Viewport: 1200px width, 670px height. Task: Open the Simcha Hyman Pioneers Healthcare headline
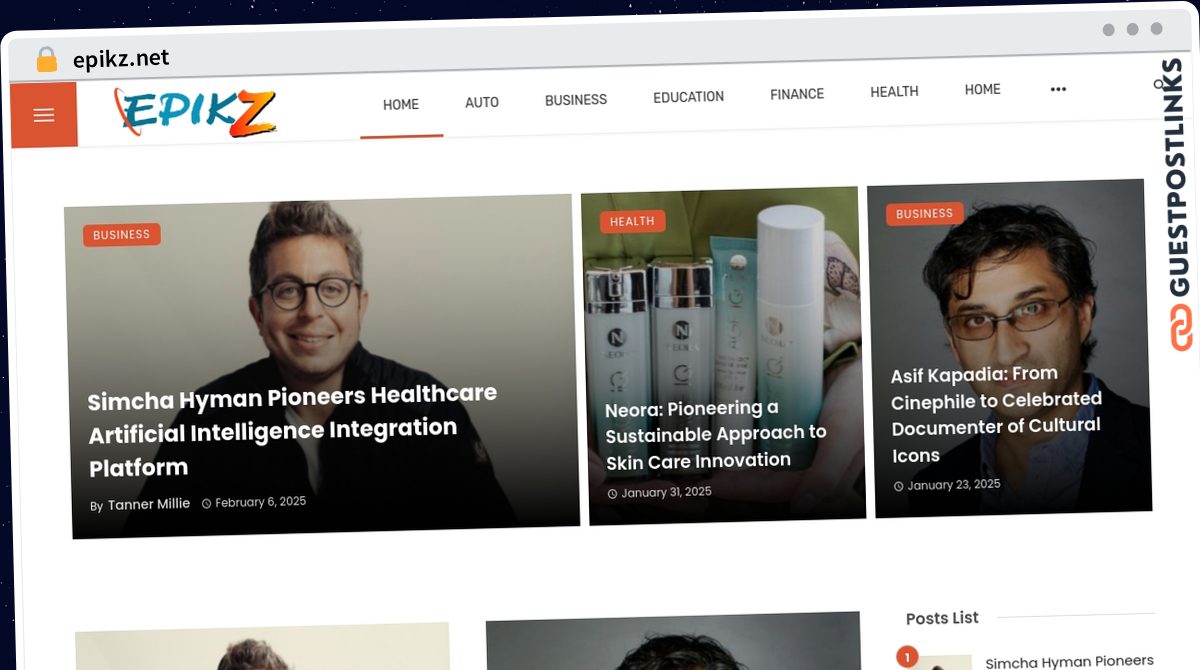[x=291, y=431]
